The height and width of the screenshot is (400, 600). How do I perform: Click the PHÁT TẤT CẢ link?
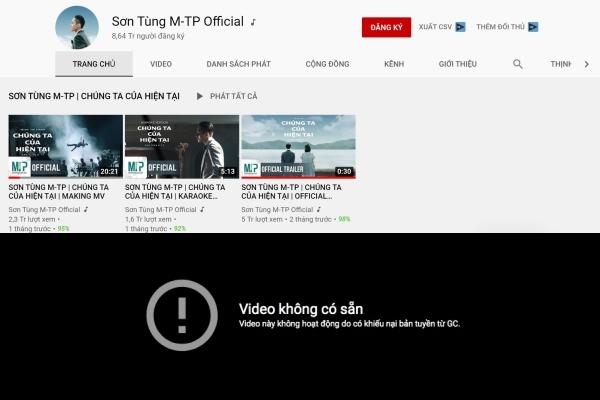coord(233,96)
